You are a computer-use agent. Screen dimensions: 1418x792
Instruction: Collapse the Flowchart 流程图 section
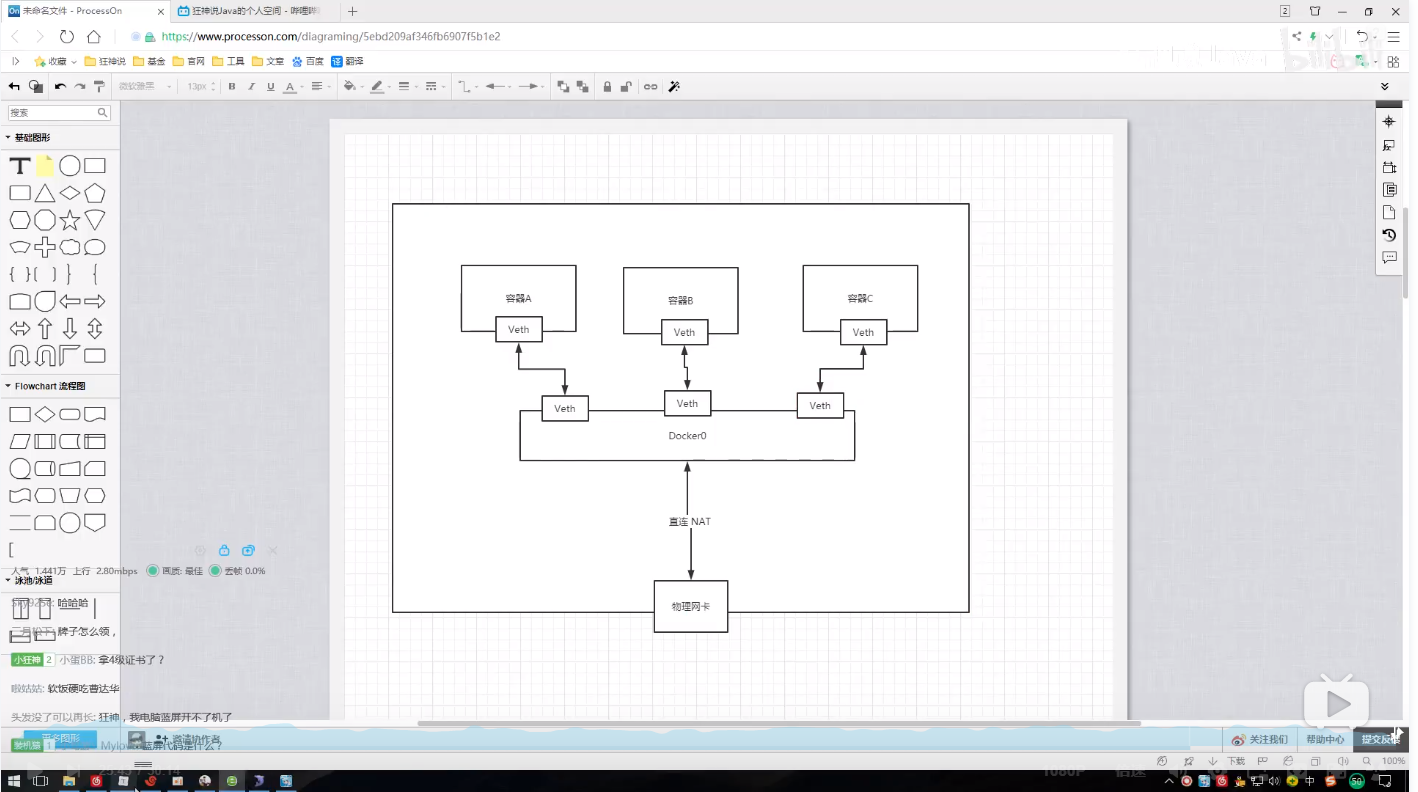coord(46,386)
